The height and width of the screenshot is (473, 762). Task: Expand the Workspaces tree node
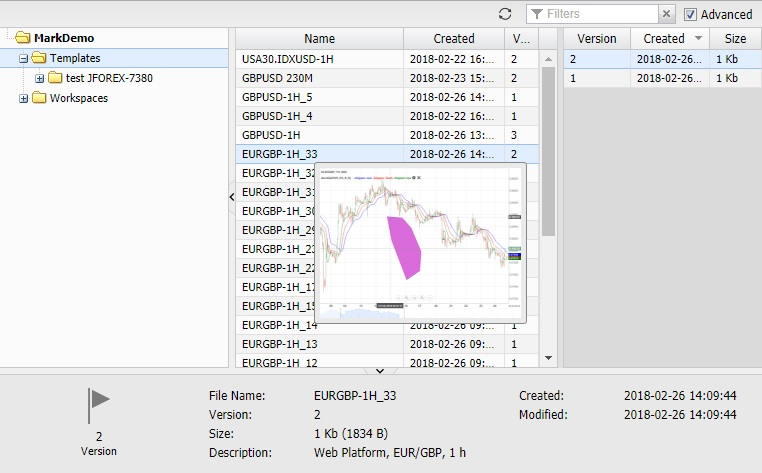(x=24, y=98)
